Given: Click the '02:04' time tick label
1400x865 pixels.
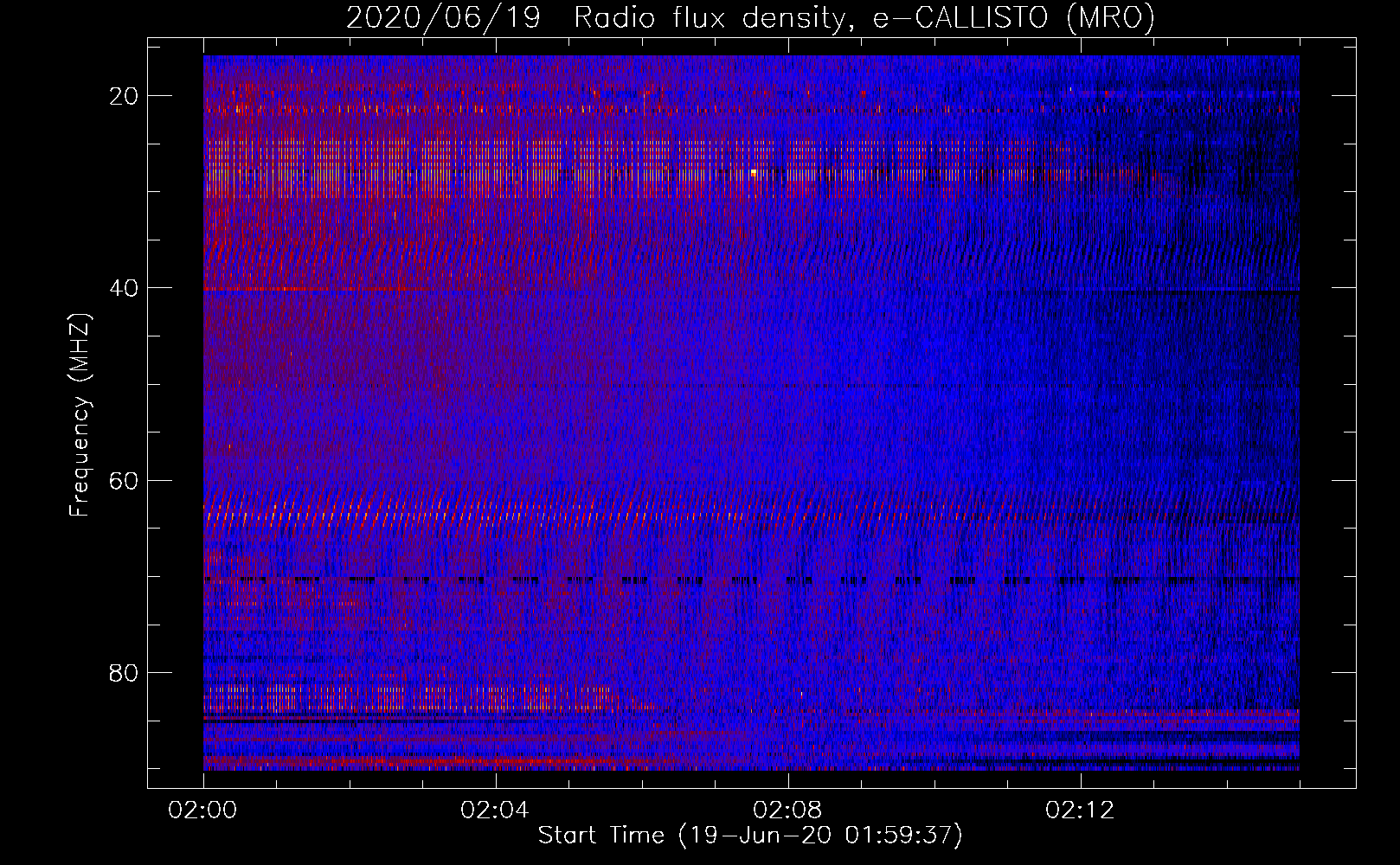Looking at the screenshot, I should point(495,811).
